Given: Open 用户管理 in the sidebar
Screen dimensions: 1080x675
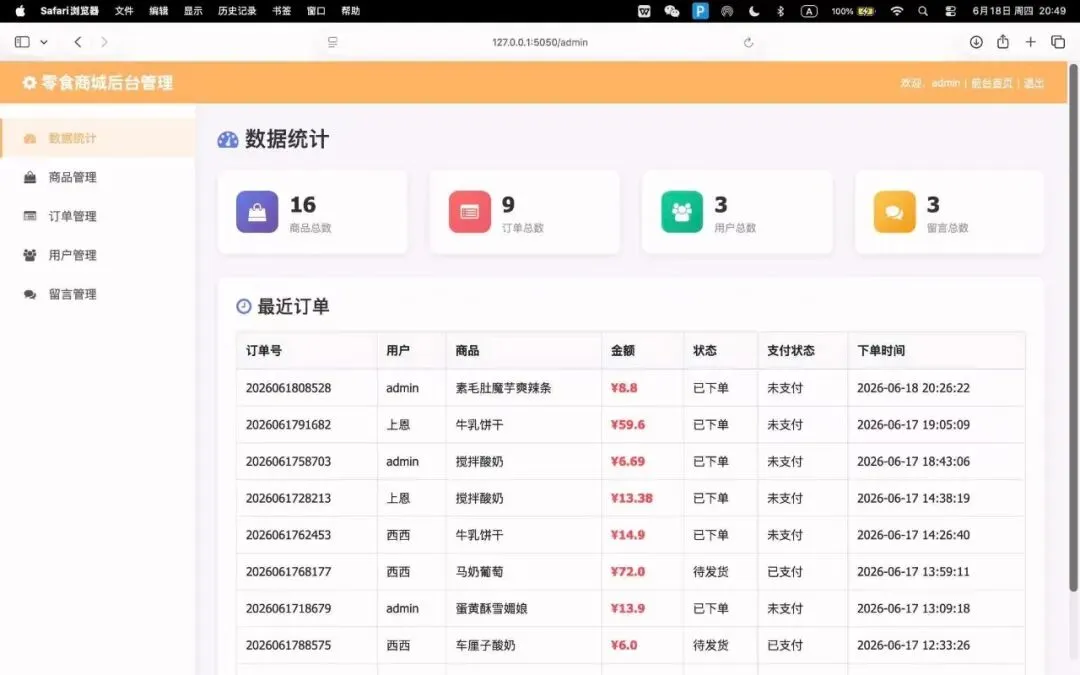Looking at the screenshot, I should 98,255.
